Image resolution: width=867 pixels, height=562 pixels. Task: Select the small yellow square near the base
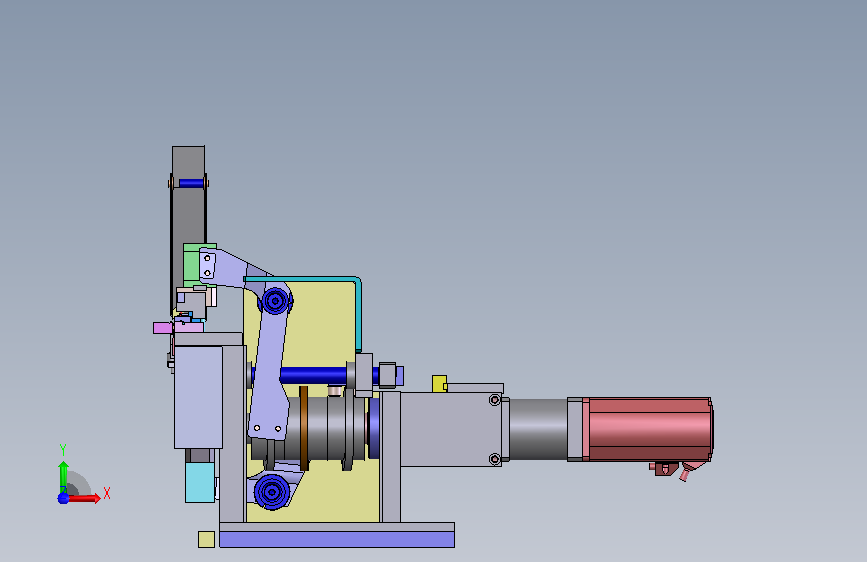[x=206, y=539]
